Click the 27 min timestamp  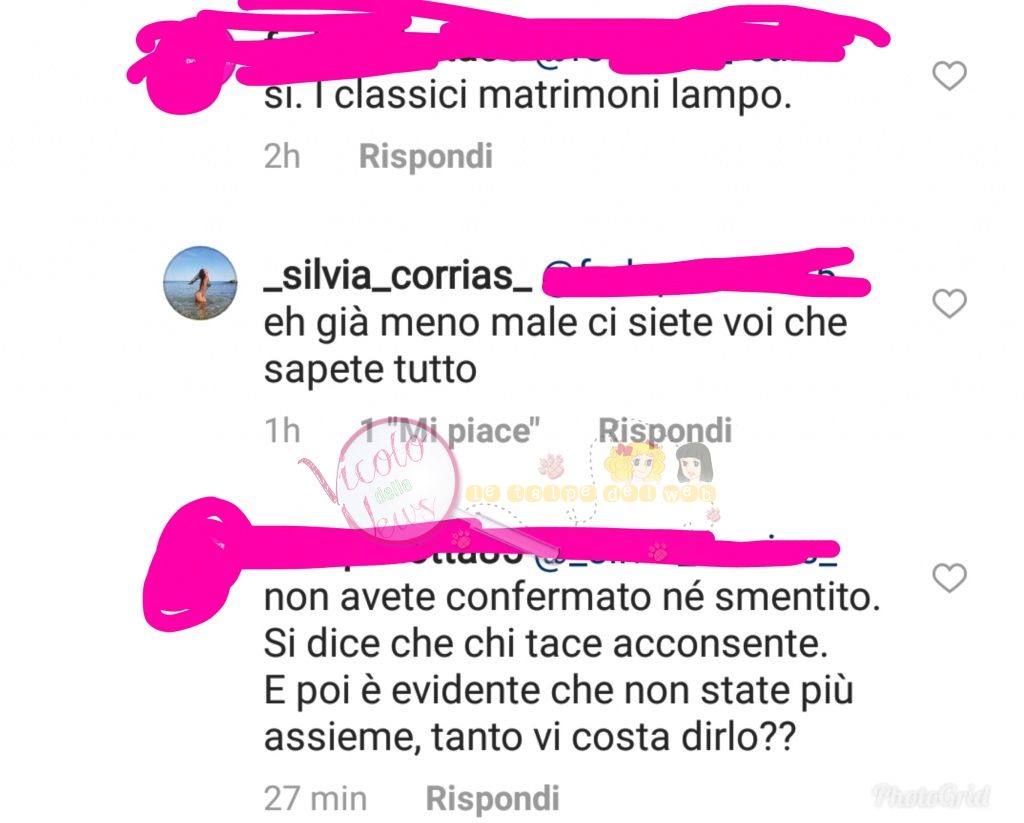tap(315, 798)
